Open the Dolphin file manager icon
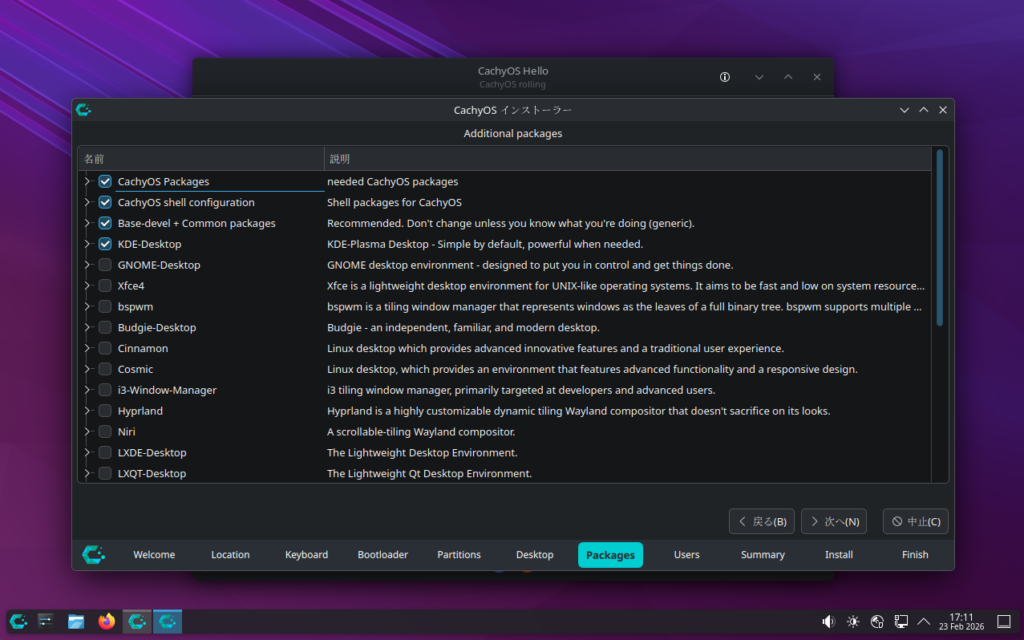Screen dimensions: 1024x640 [x=76, y=621]
